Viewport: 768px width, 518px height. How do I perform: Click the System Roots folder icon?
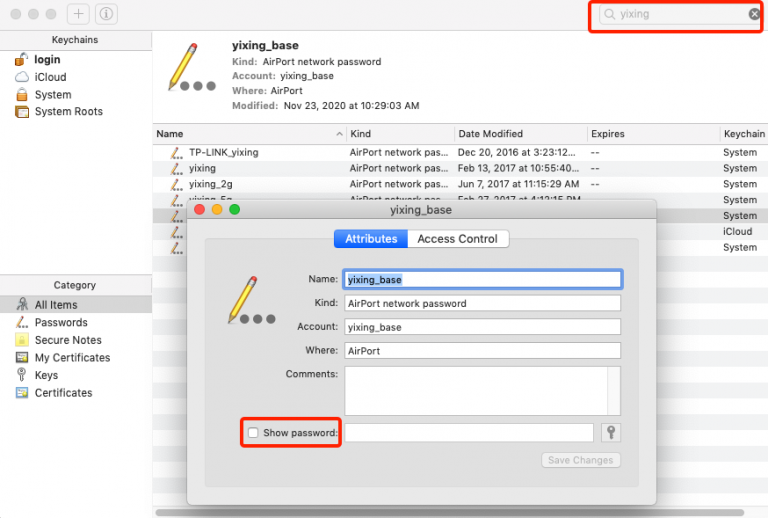point(22,112)
